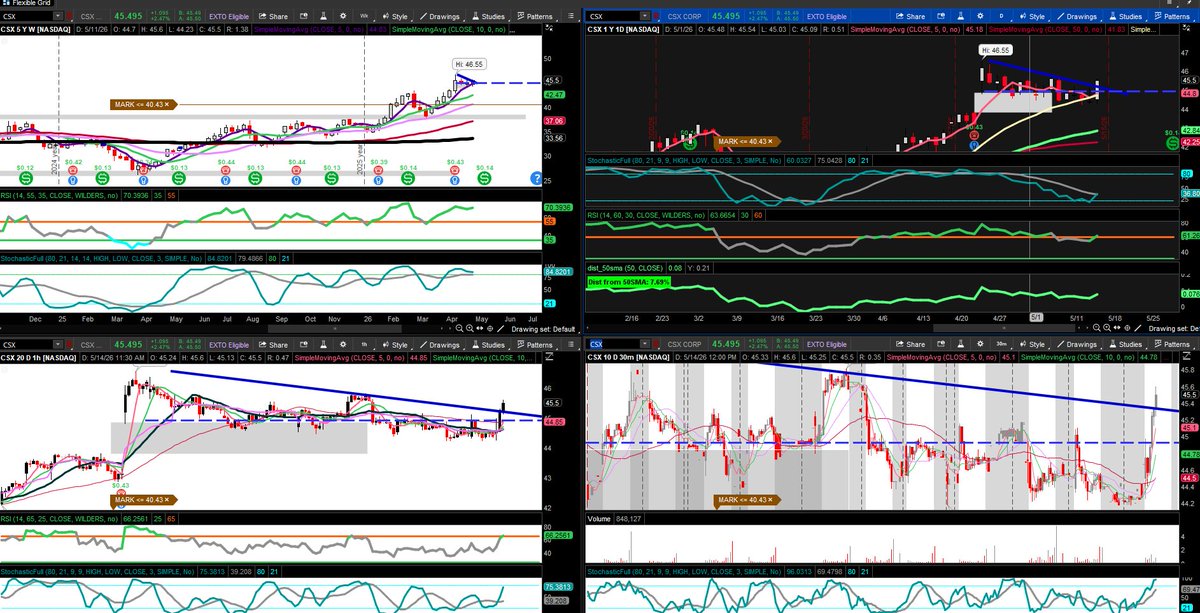Open Patterns menu in the daily chart
The image size is (1200, 613).
point(1175,17)
